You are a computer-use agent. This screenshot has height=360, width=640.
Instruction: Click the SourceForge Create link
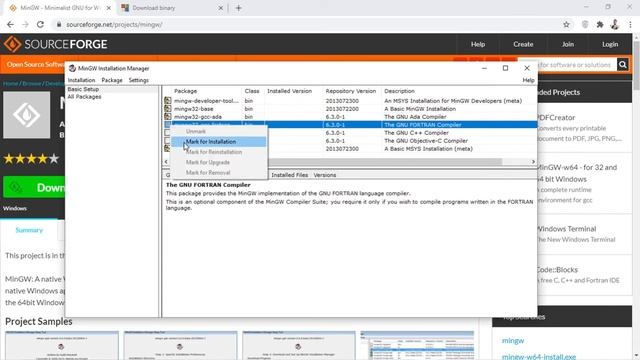pos(523,44)
